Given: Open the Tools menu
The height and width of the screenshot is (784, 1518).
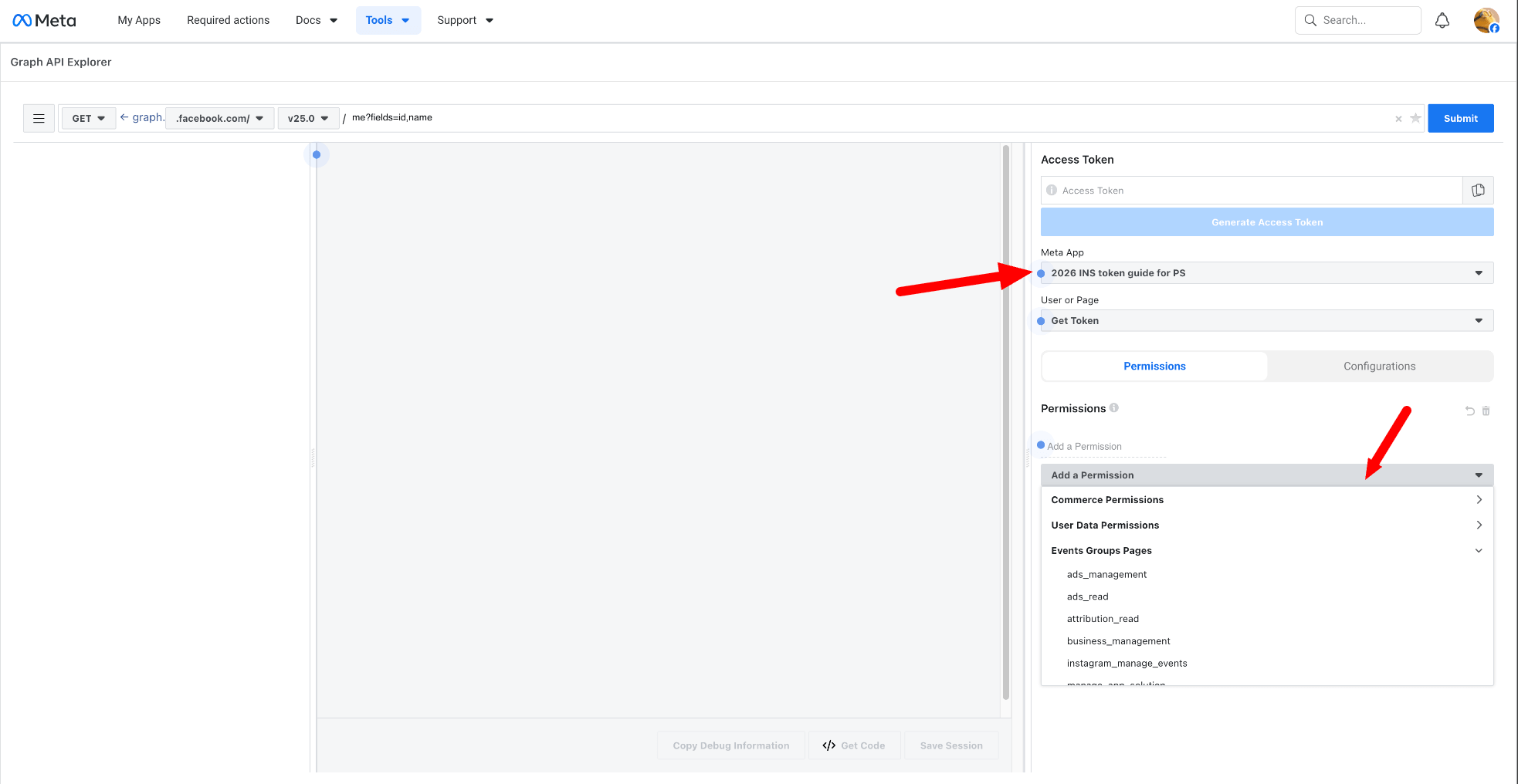Looking at the screenshot, I should pyautogui.click(x=388, y=20).
